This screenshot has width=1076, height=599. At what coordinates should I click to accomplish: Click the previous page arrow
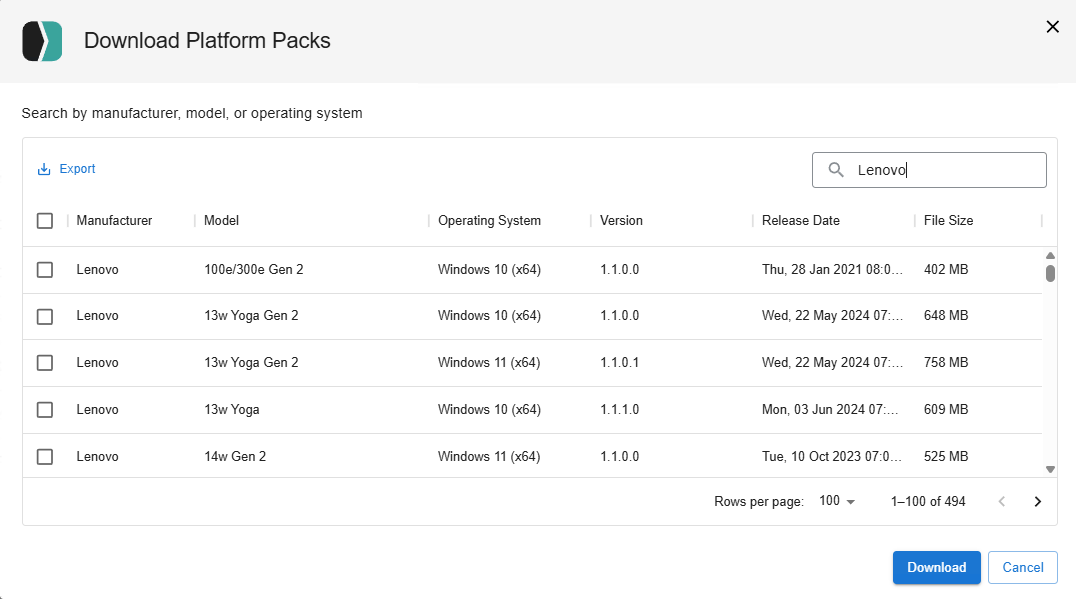click(x=1001, y=502)
